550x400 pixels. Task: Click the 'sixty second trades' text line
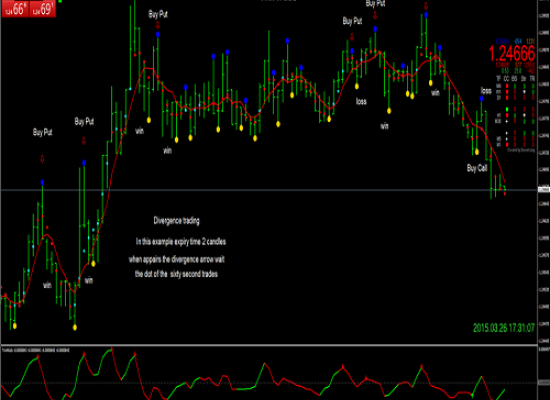(176, 274)
